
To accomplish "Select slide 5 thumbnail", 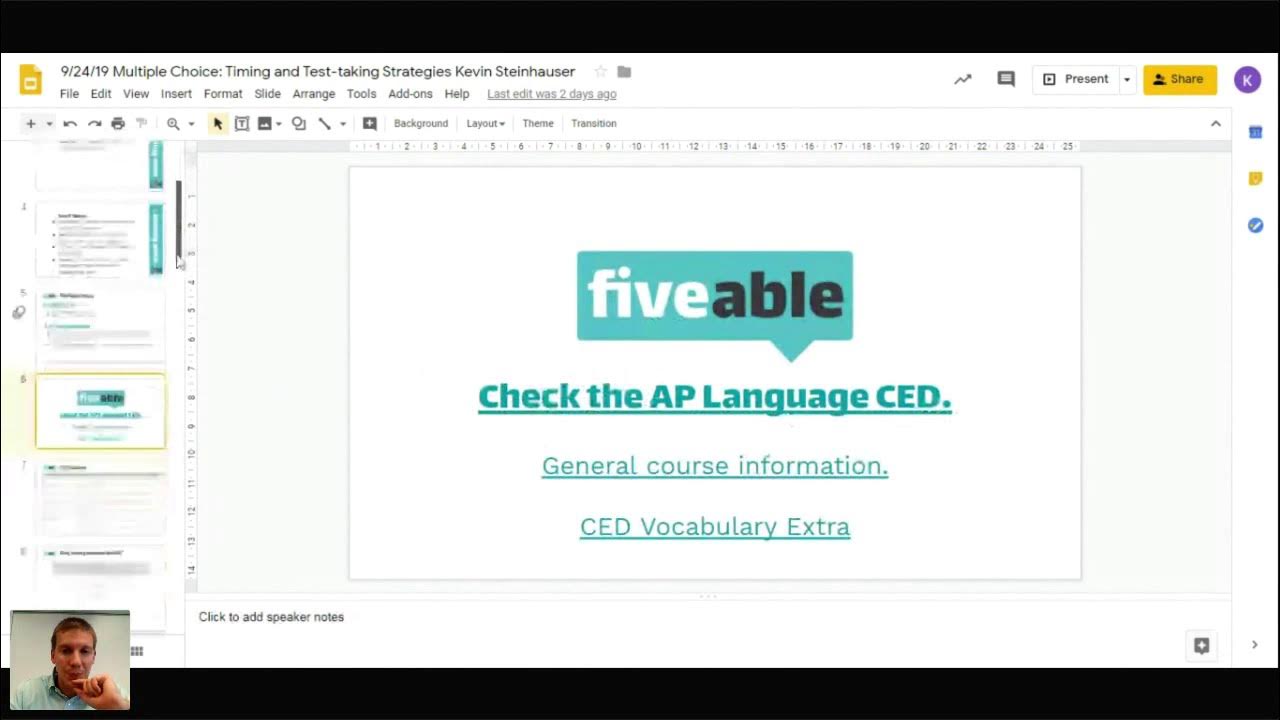I will [x=100, y=326].
